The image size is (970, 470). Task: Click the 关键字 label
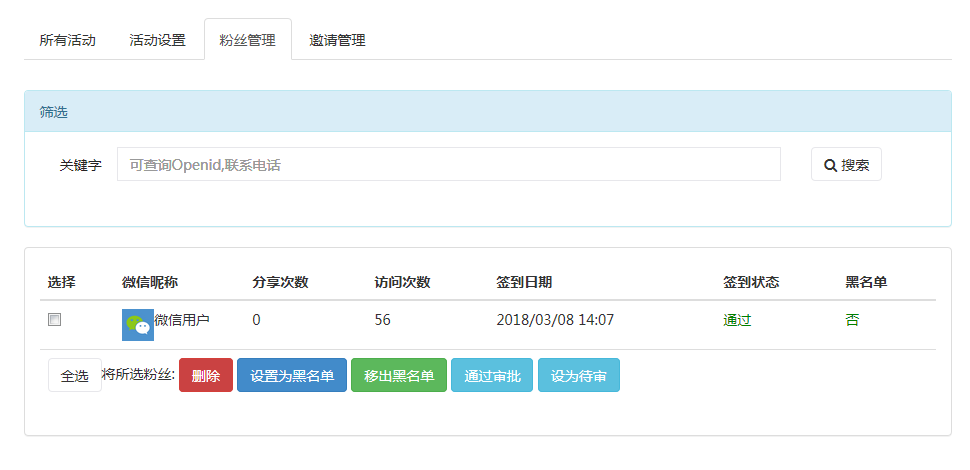[80, 165]
